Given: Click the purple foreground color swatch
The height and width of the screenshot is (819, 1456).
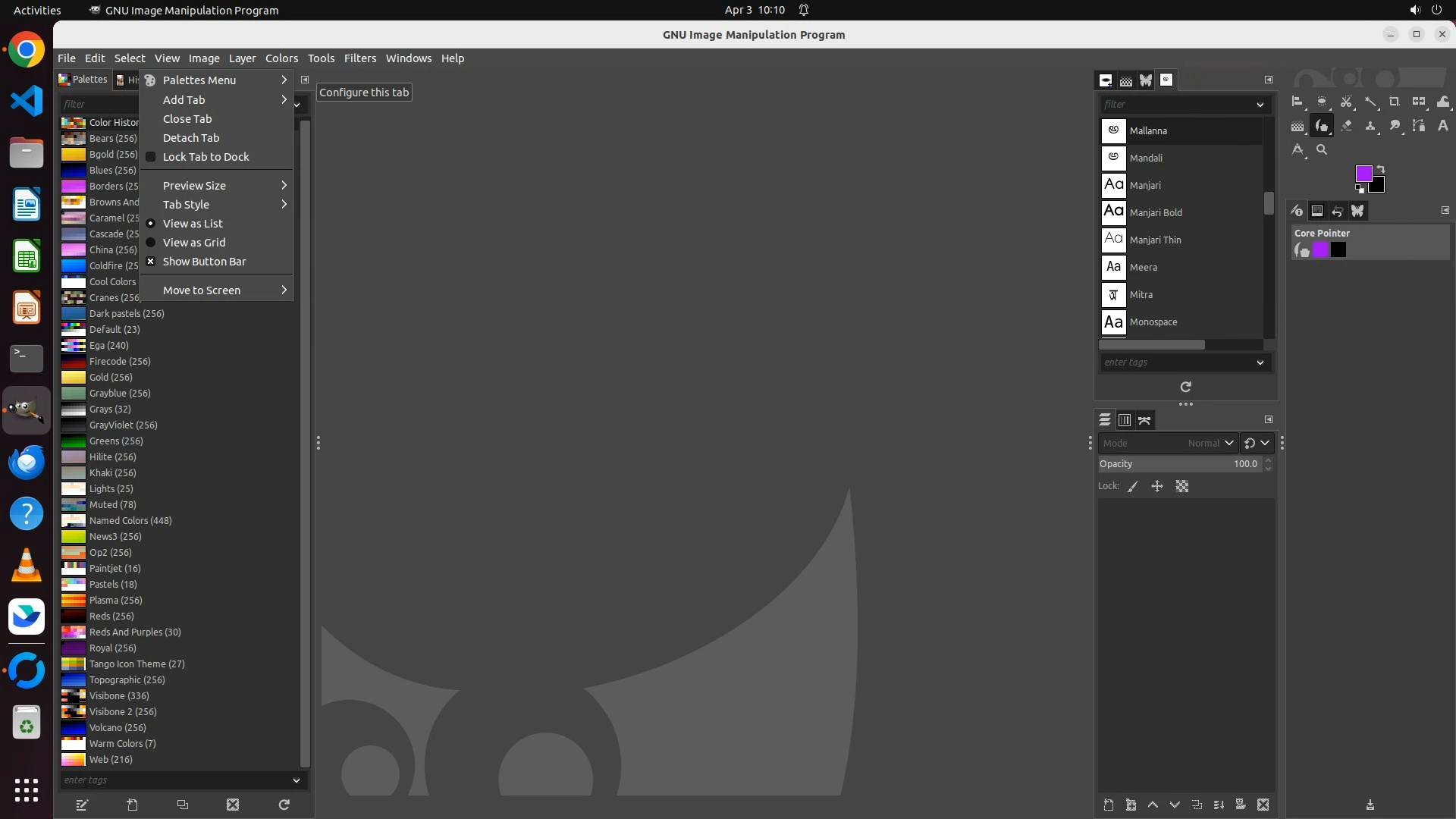Looking at the screenshot, I should [1363, 174].
